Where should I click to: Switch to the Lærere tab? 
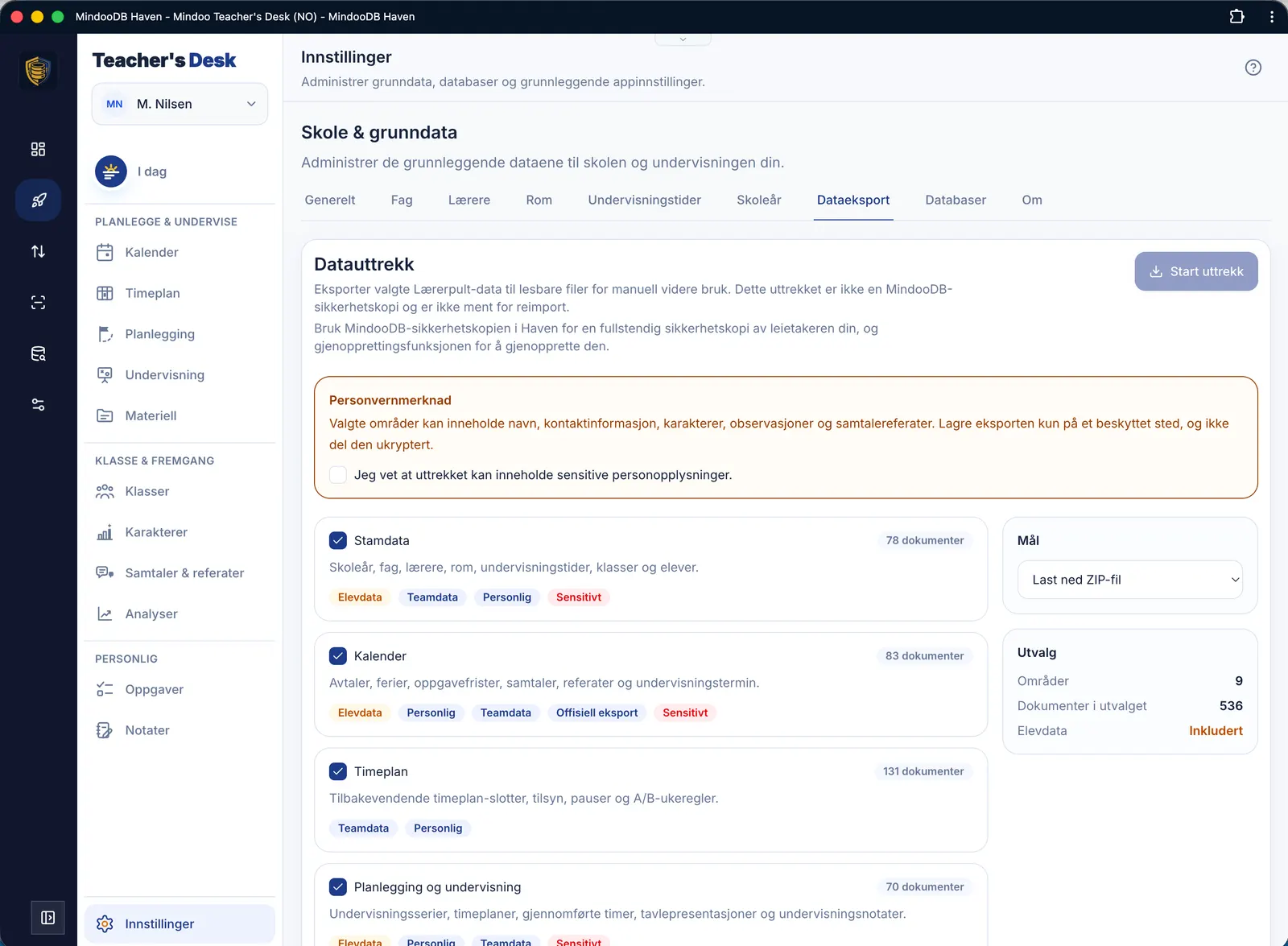(x=469, y=200)
